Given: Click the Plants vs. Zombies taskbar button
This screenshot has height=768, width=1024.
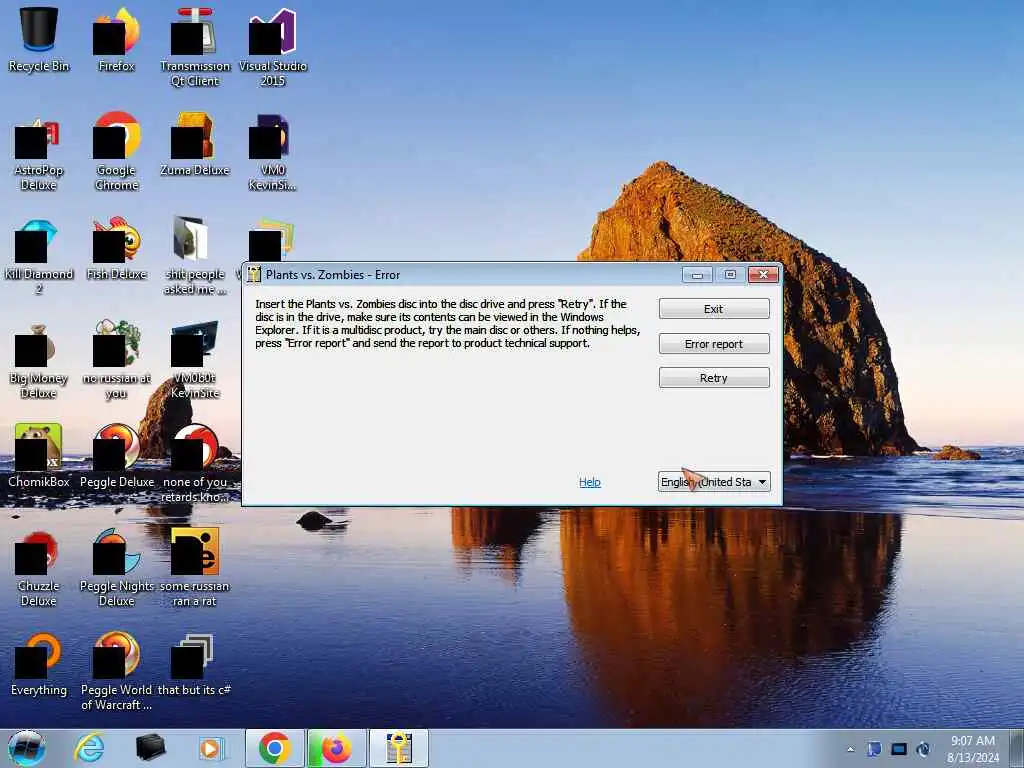Looking at the screenshot, I should [398, 748].
